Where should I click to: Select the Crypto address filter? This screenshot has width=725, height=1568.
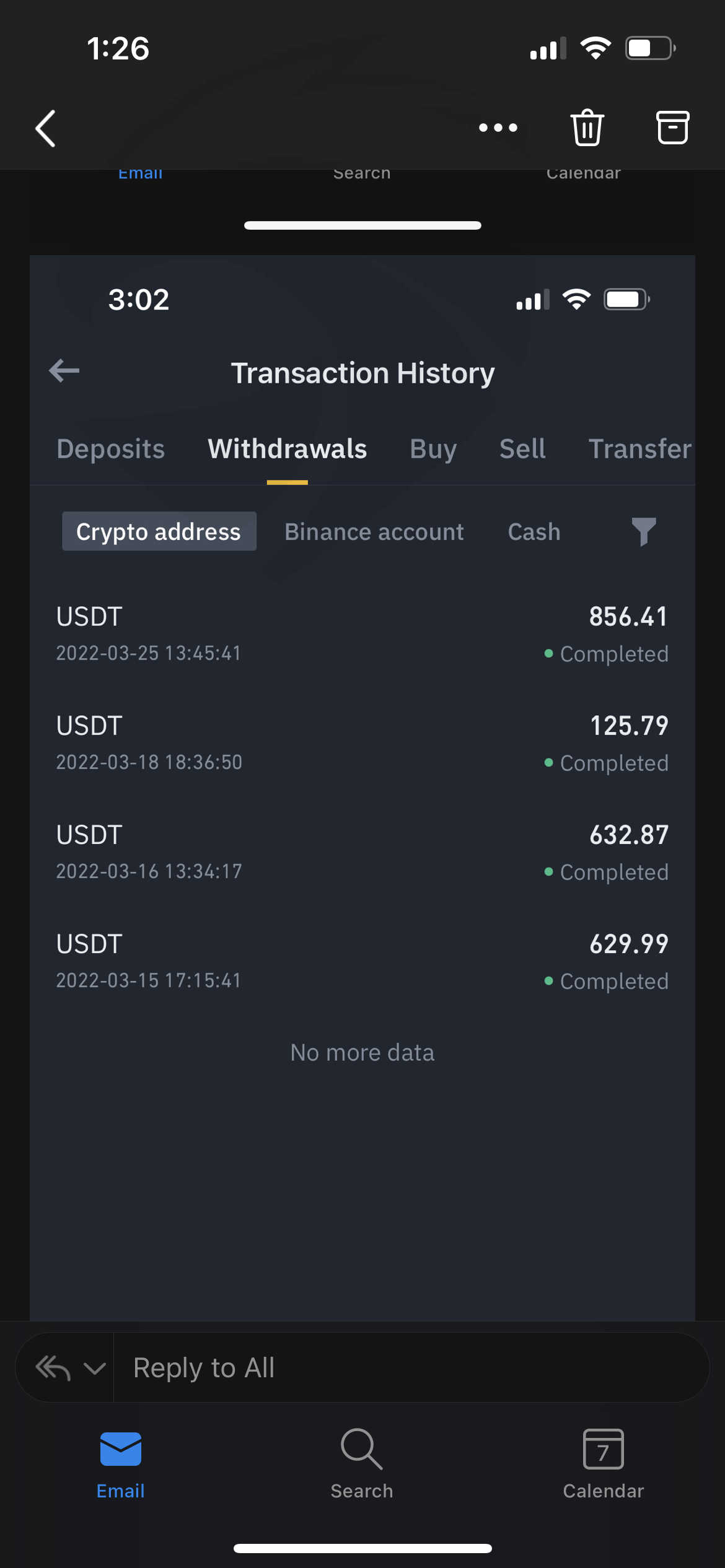tap(159, 531)
